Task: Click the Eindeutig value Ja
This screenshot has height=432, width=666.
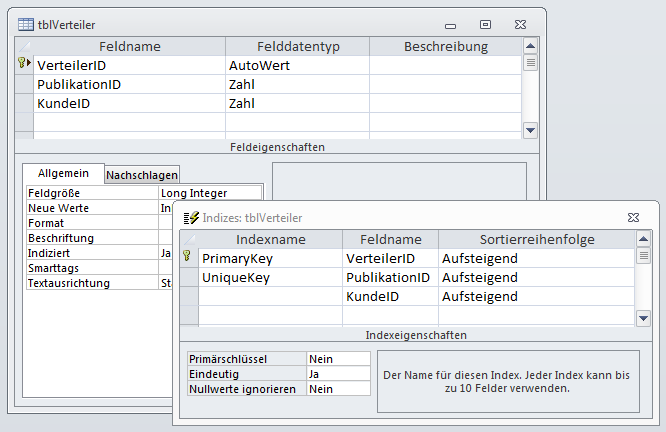Action: [339, 374]
